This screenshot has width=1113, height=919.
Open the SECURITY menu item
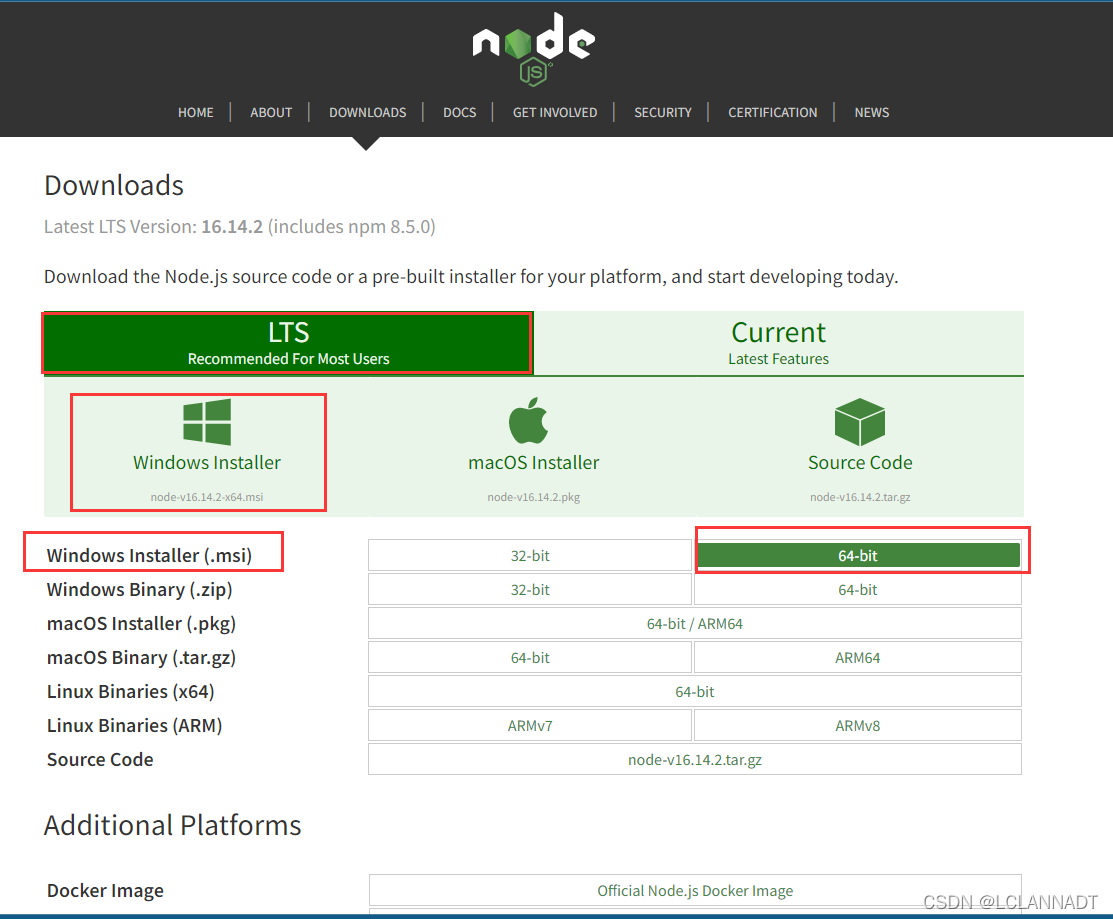pyautogui.click(x=663, y=112)
